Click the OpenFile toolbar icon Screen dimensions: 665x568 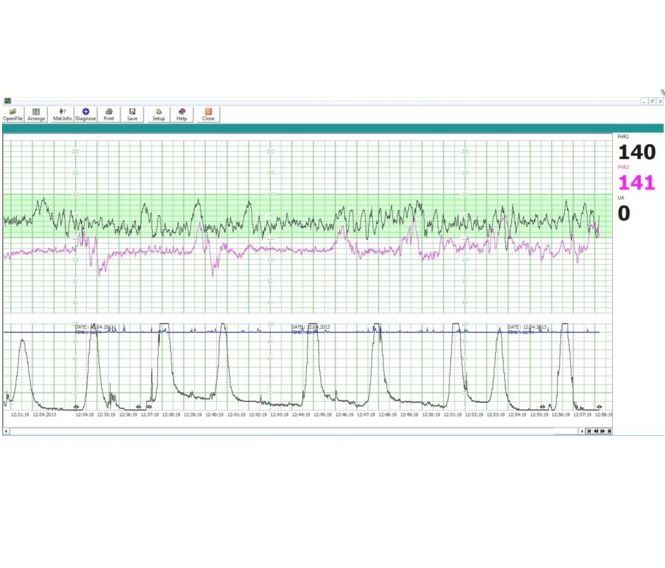13,114
